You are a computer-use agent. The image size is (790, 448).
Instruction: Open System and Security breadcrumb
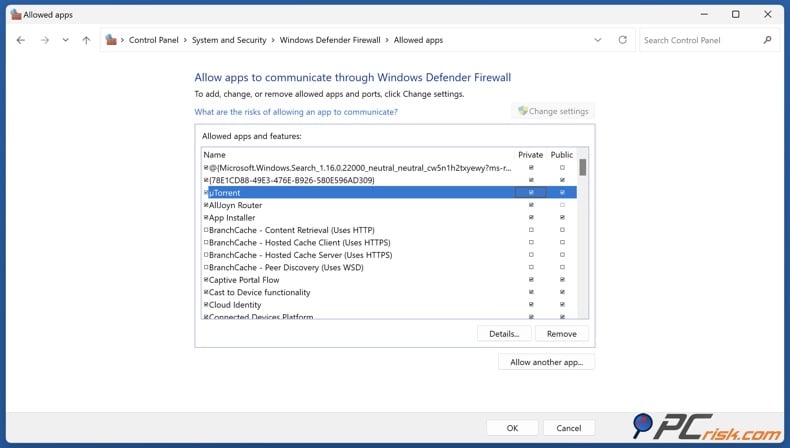click(229, 40)
